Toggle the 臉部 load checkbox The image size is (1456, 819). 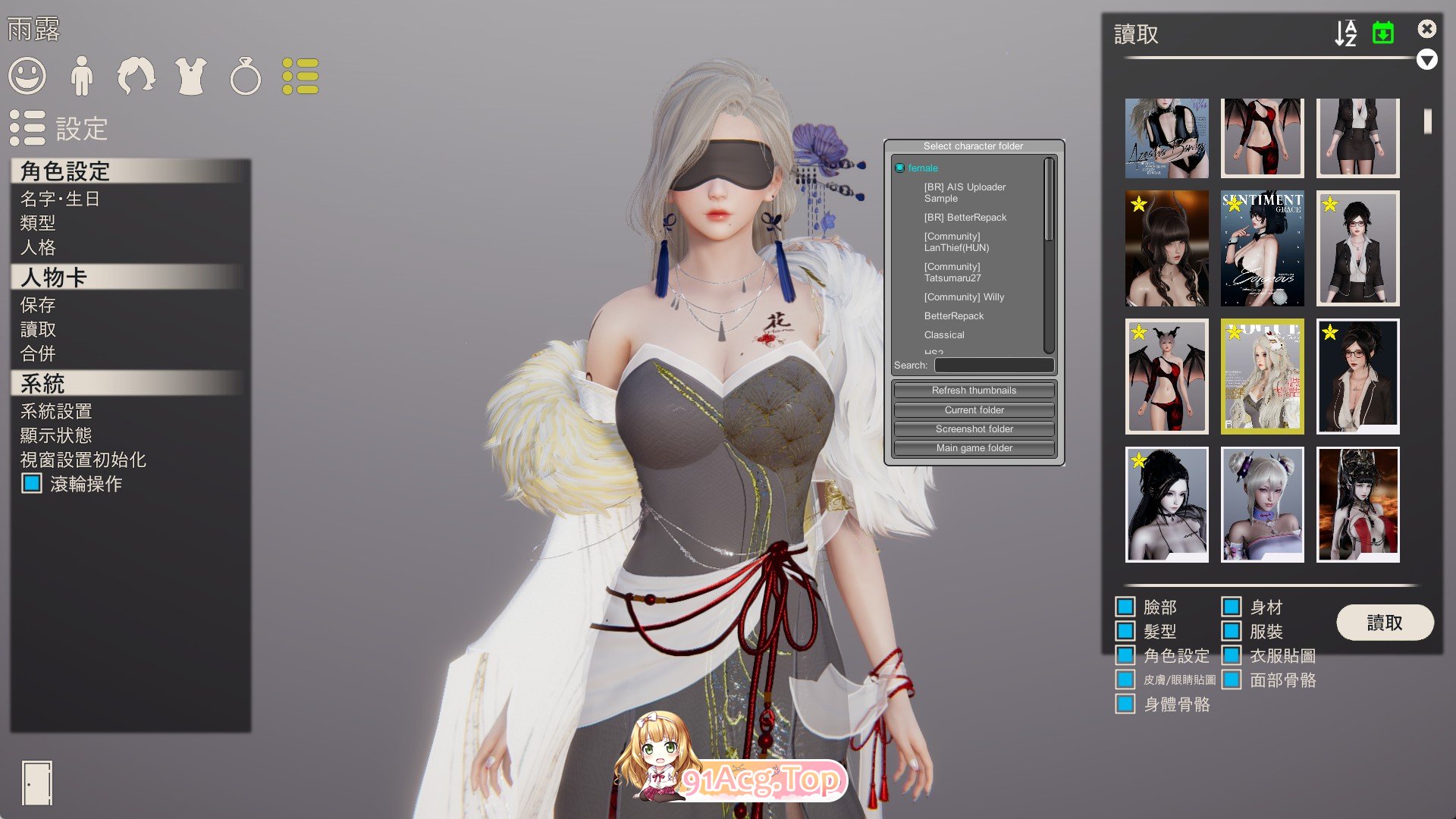tap(1125, 607)
